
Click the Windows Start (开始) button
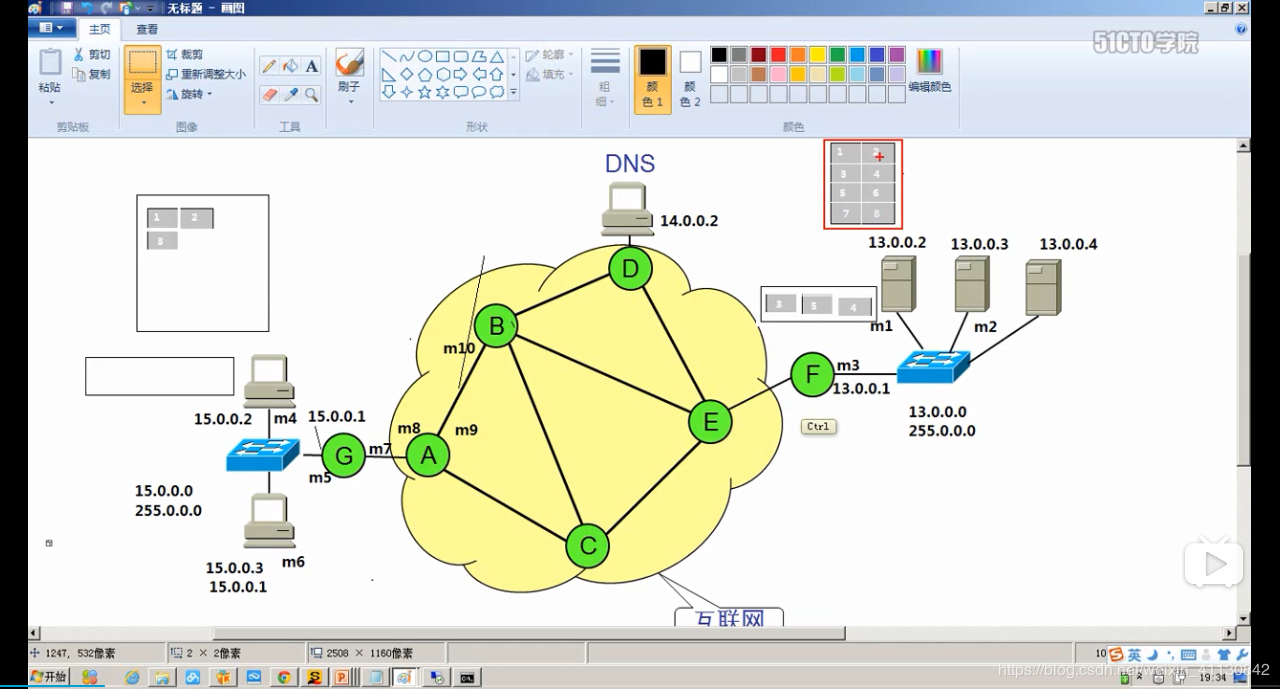[x=49, y=677]
